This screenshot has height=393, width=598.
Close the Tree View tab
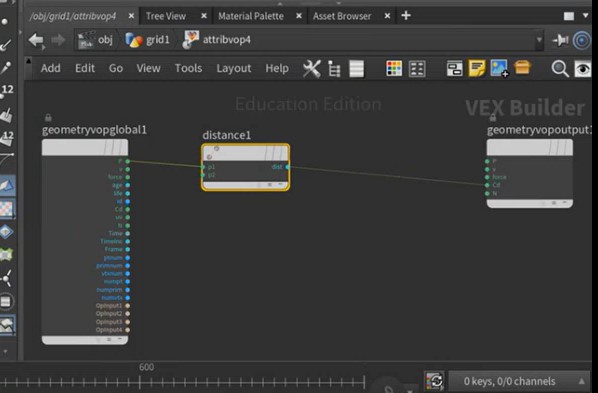204,16
